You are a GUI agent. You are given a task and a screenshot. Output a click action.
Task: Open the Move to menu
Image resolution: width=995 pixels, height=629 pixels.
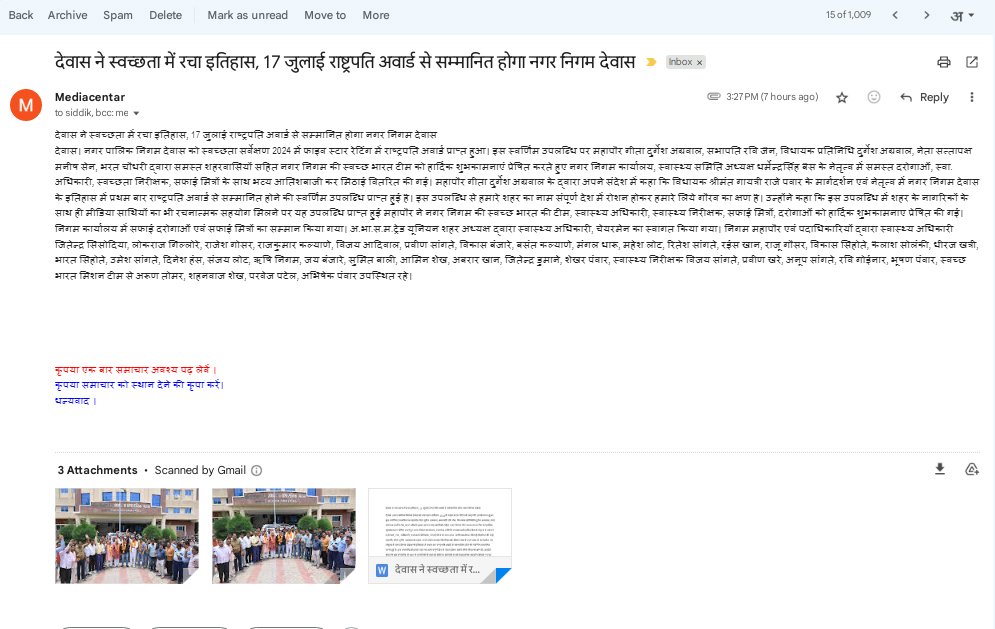point(325,15)
